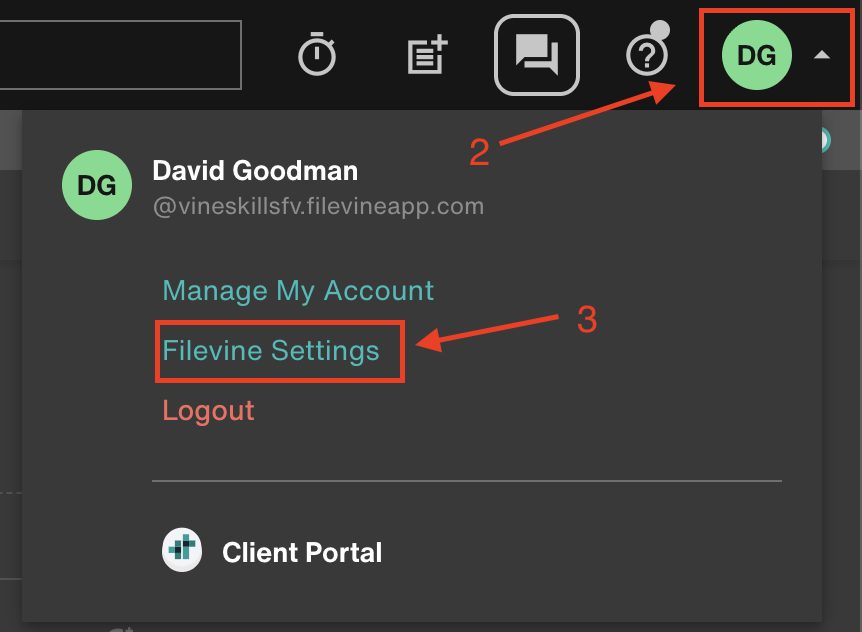Open the chat messages icon
862x632 pixels.
click(x=536, y=55)
